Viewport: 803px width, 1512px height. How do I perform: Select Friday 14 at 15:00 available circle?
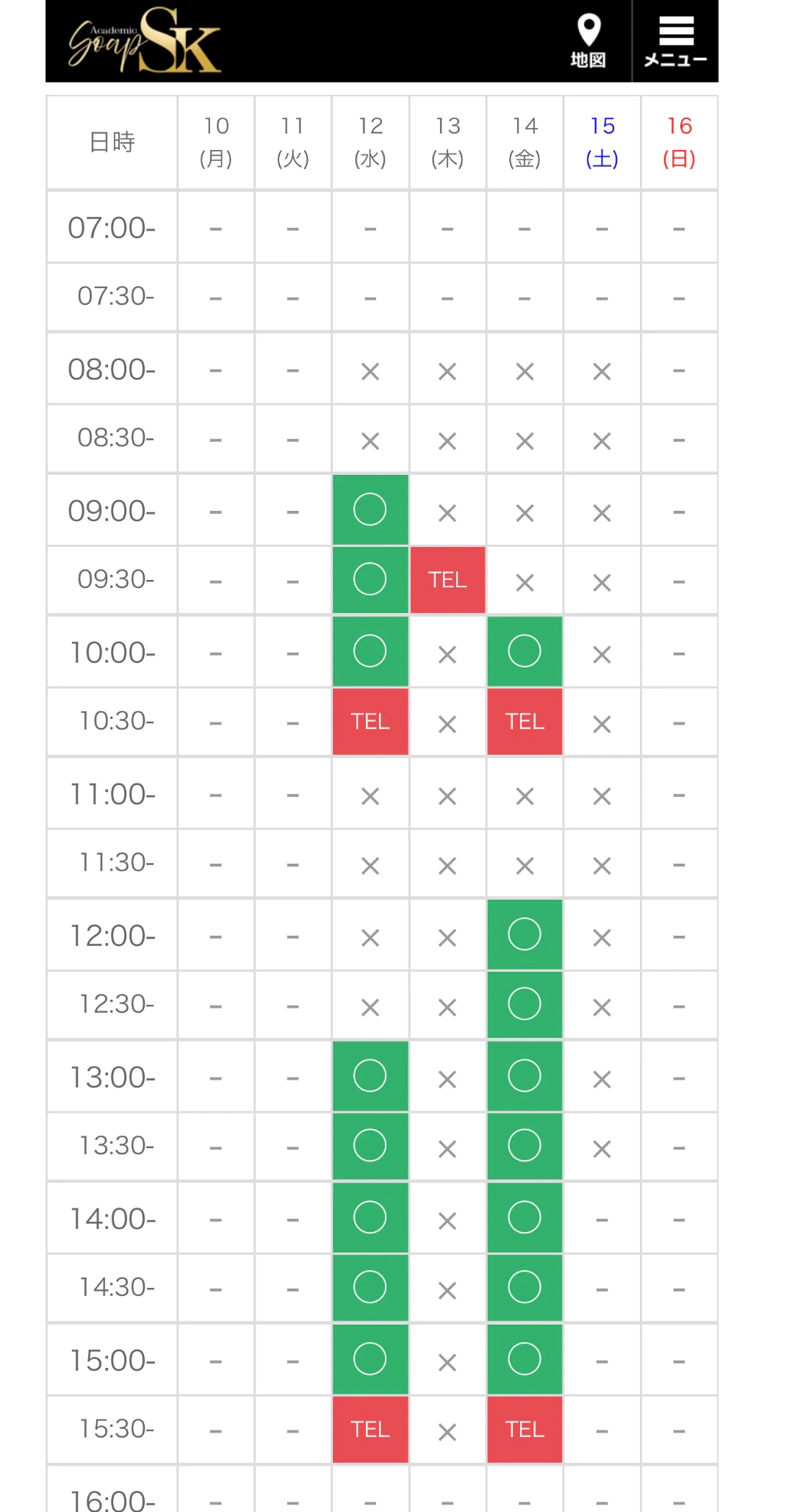tap(525, 1359)
